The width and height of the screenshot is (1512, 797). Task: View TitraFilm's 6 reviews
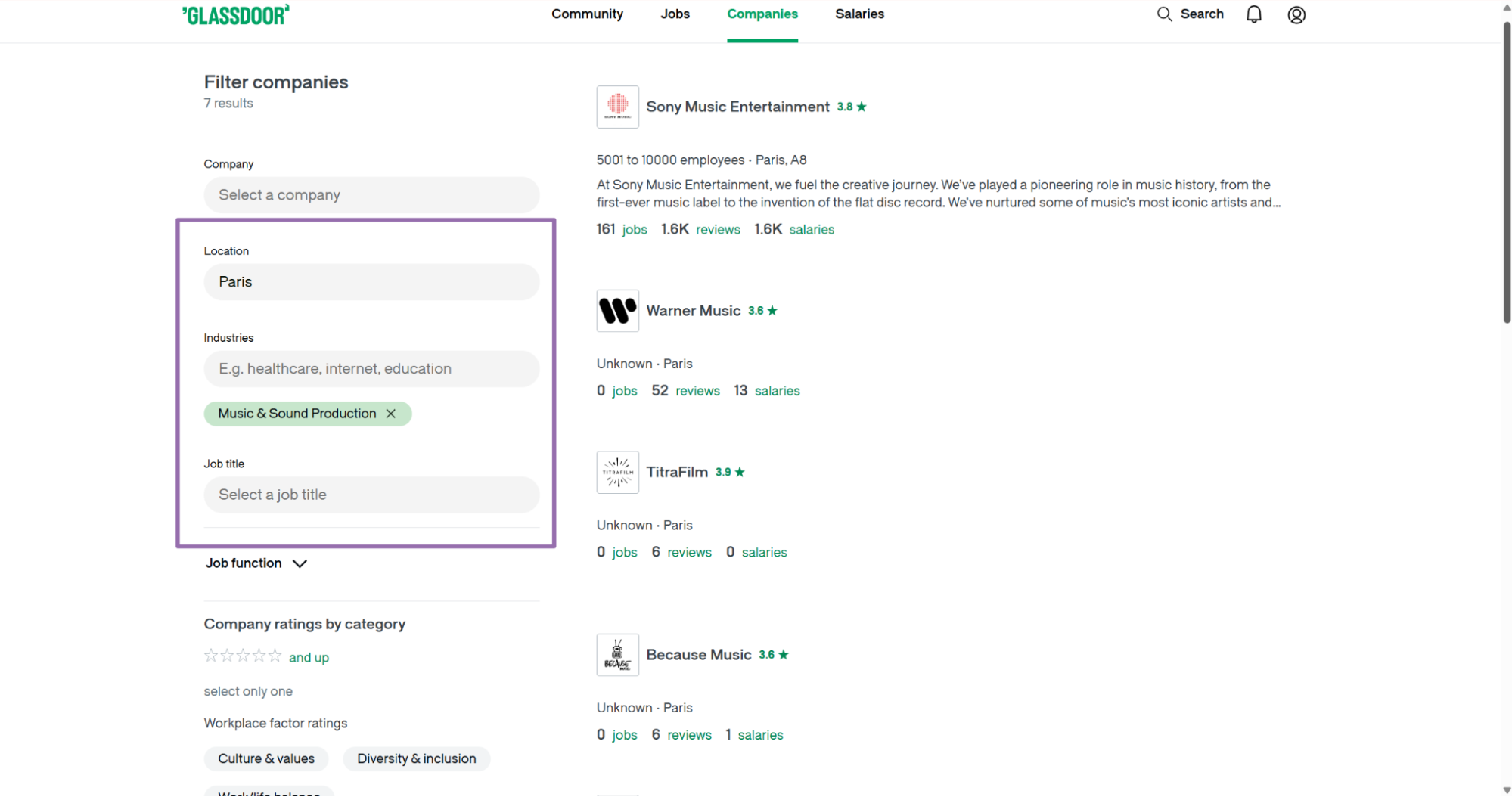click(x=681, y=552)
